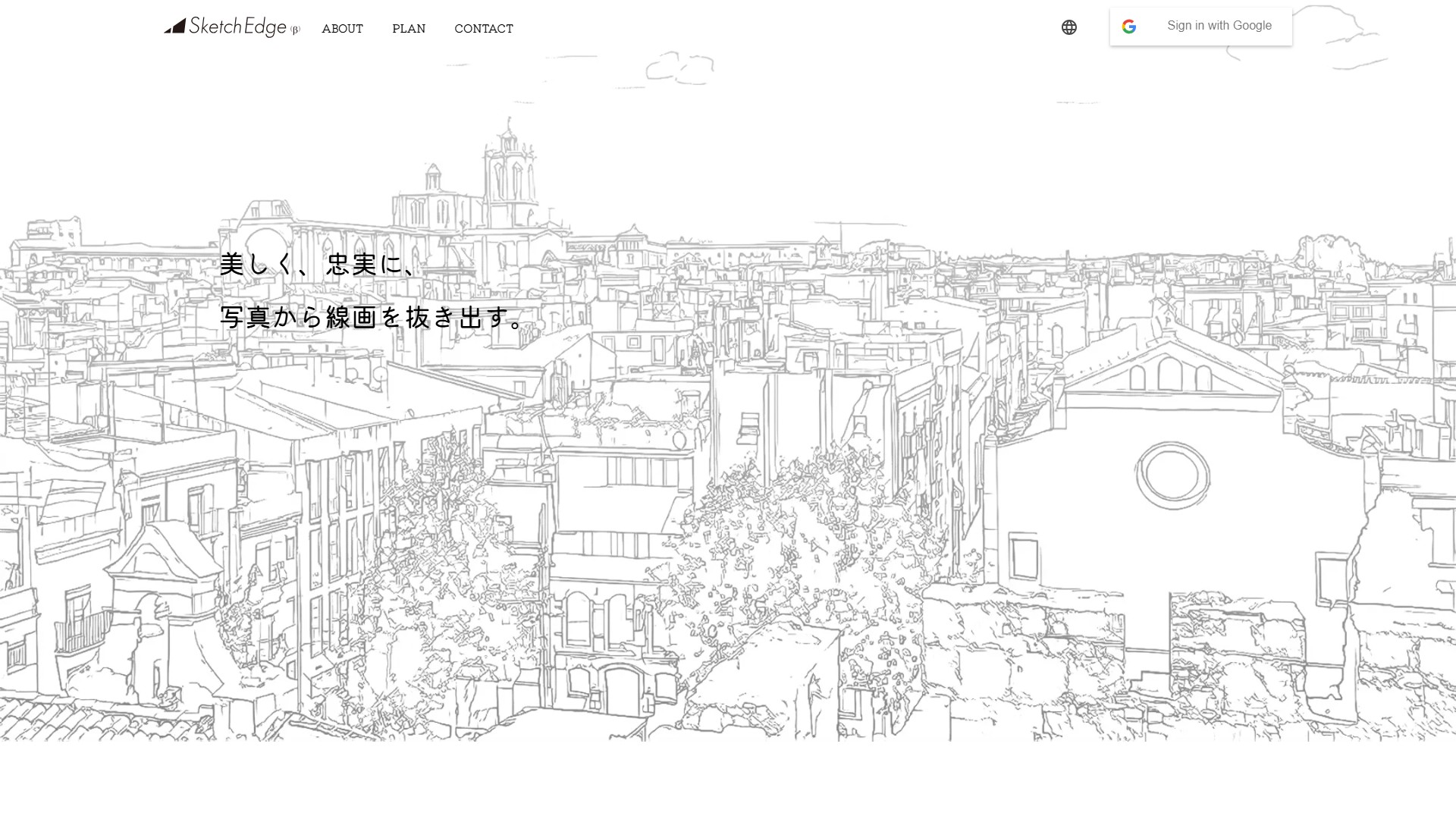Click the Google G icon on sign-in button
This screenshot has height=819, width=1456.
(x=1129, y=25)
